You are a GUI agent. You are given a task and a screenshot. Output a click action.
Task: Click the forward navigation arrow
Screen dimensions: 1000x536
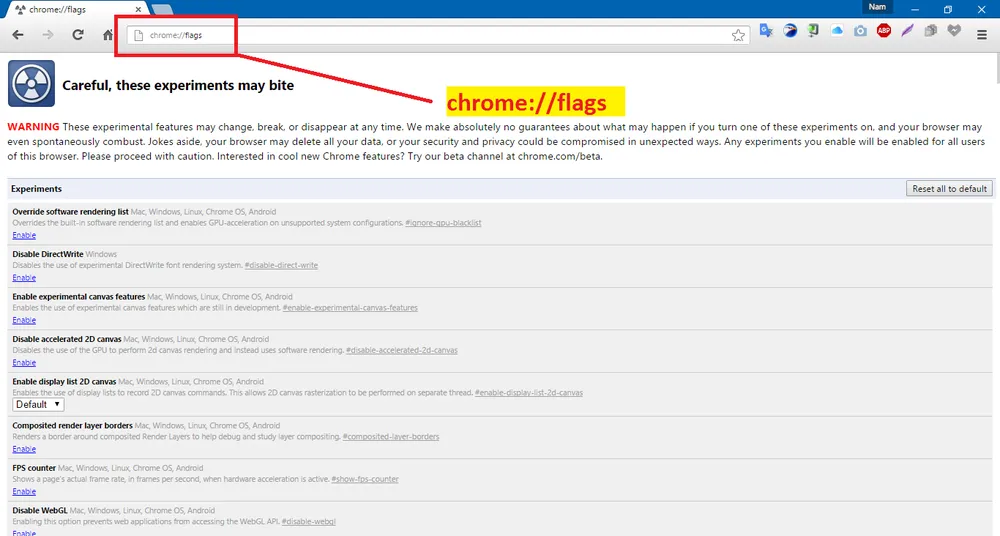pyautogui.click(x=48, y=35)
